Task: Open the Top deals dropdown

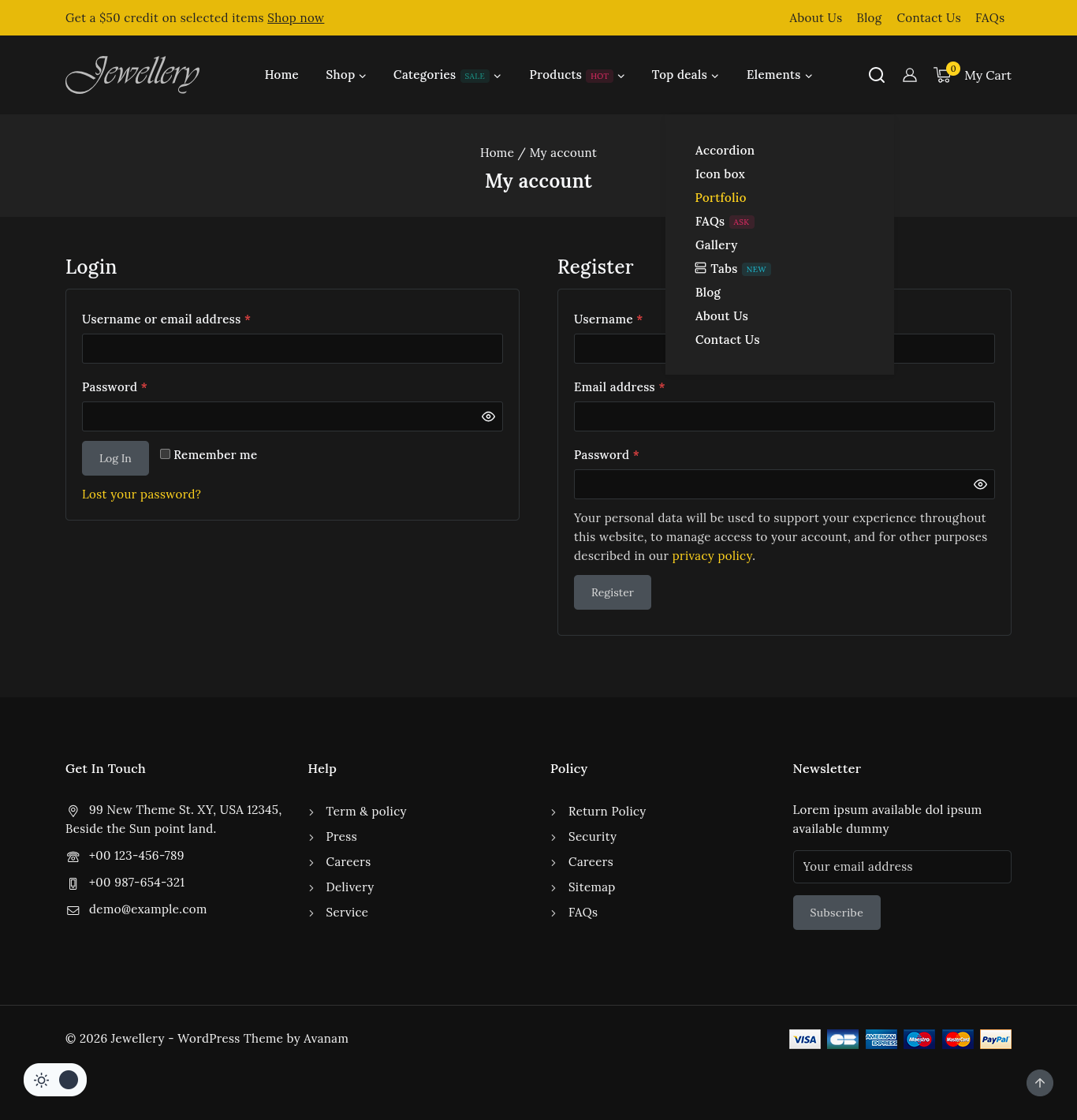Action: pos(684,75)
